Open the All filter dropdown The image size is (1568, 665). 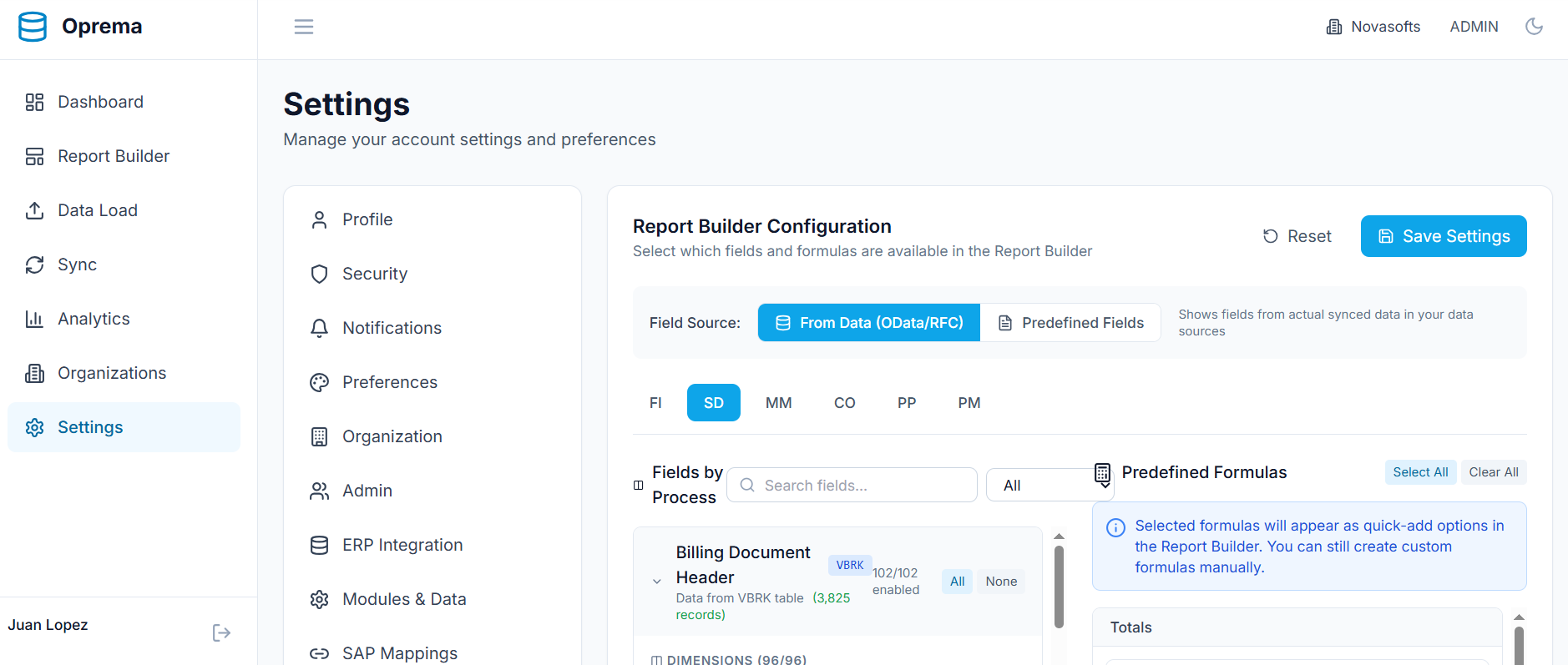coord(1050,485)
